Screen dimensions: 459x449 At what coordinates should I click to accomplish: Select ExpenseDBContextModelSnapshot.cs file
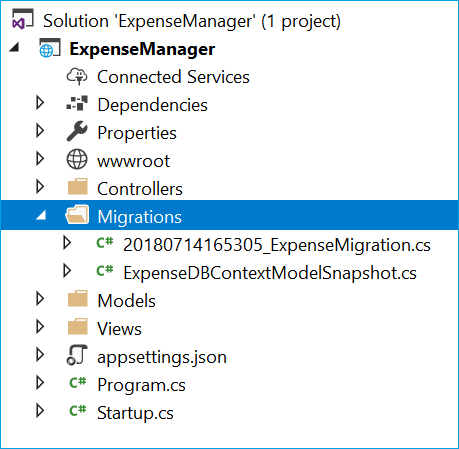pyautogui.click(x=270, y=273)
